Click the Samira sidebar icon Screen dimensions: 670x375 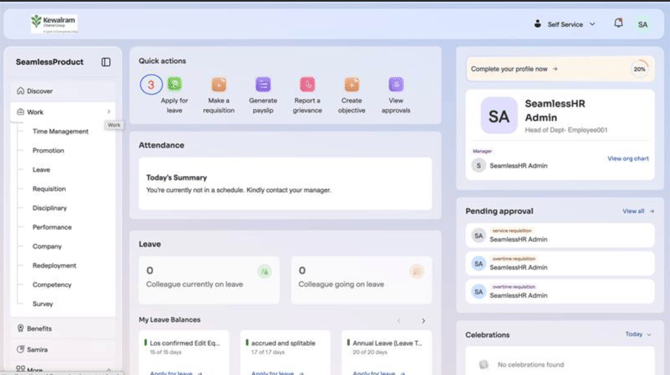(20, 349)
